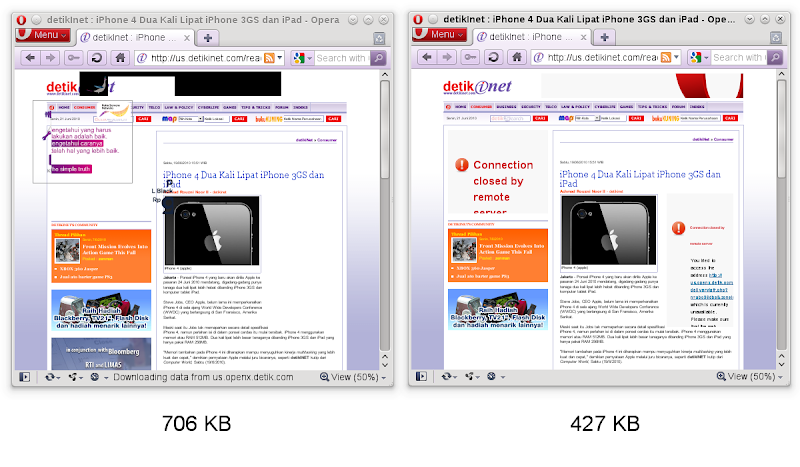Click the RSS feed icon in right window

coord(666,58)
